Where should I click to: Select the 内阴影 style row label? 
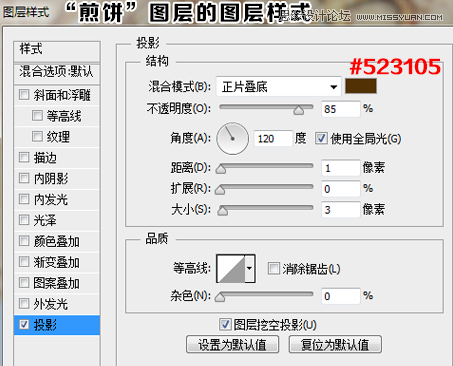pyautogui.click(x=51, y=178)
